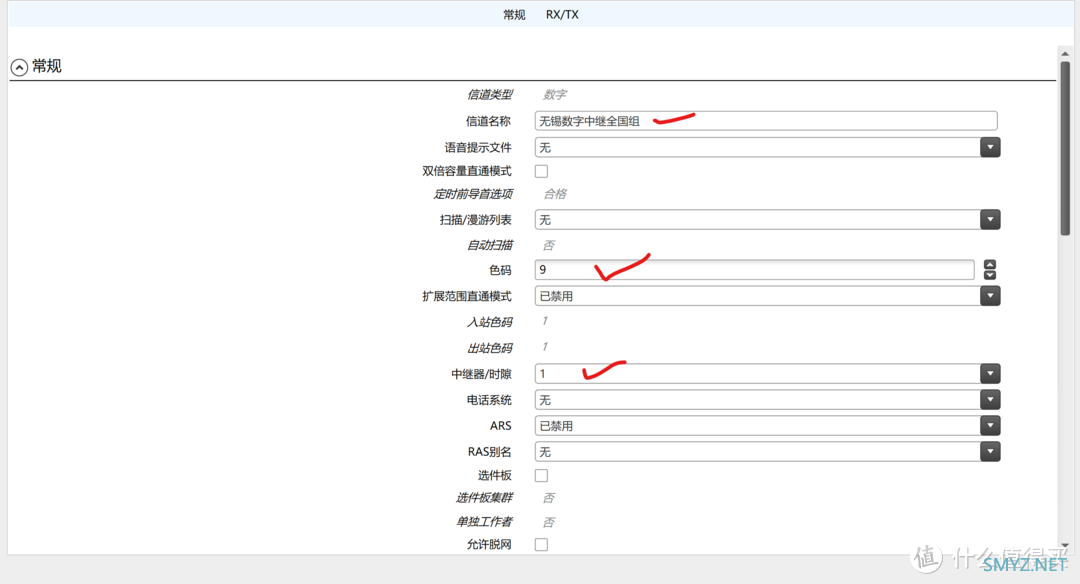Click the 入站色码 value 1
Viewport: 1080px width, 584px height.
544,321
